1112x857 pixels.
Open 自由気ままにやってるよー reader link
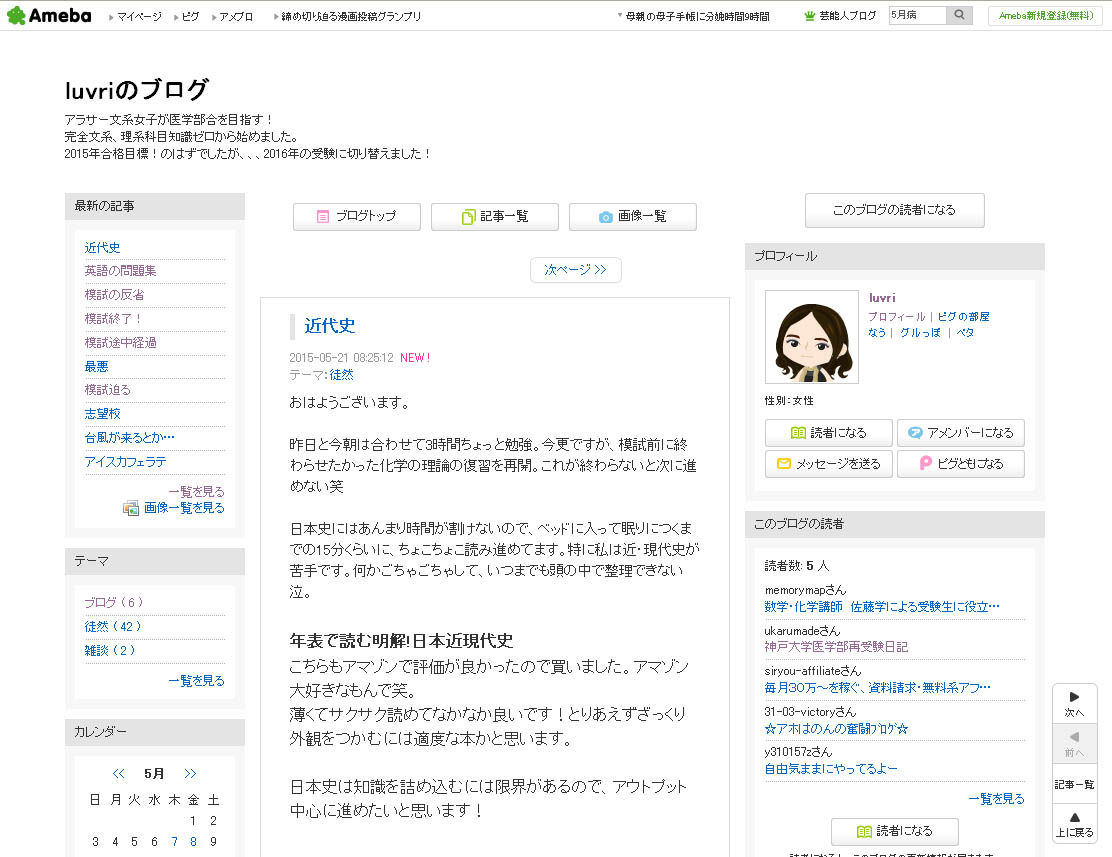(x=831, y=769)
